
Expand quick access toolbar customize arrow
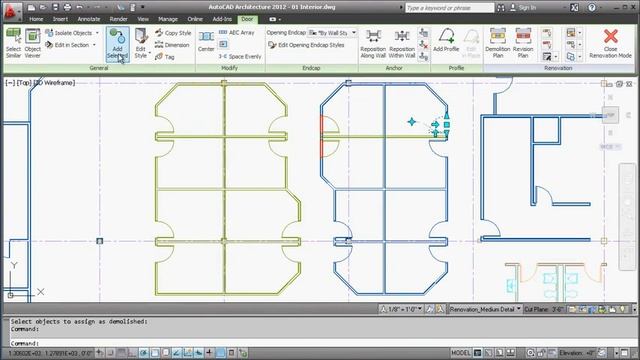point(143,7)
